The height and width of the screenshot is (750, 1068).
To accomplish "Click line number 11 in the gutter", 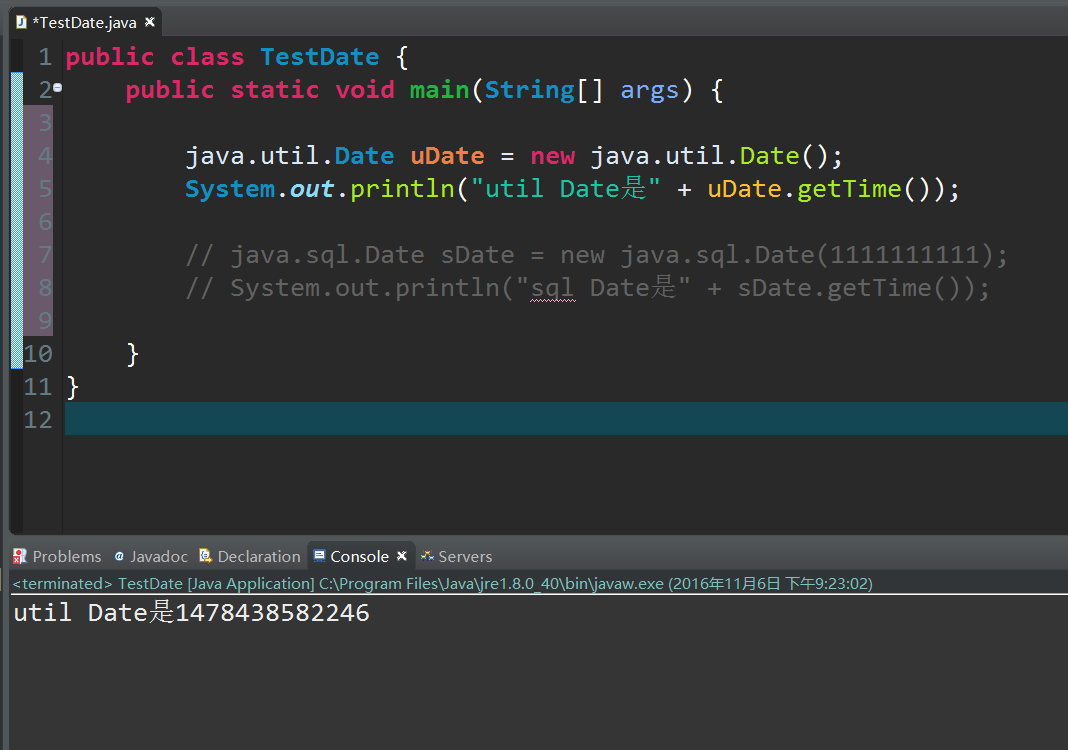I will 38,387.
